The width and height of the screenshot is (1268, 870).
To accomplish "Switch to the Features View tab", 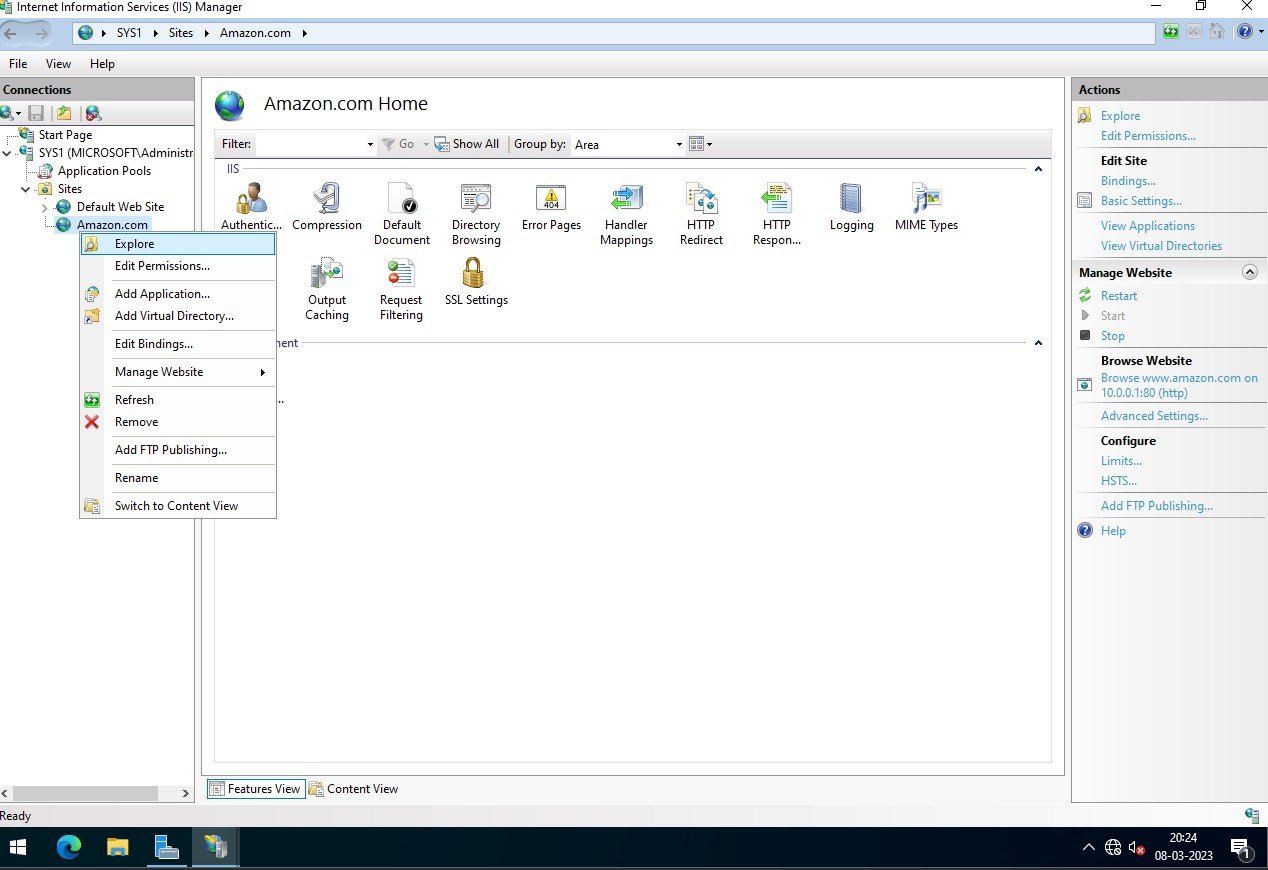I will pyautogui.click(x=254, y=789).
